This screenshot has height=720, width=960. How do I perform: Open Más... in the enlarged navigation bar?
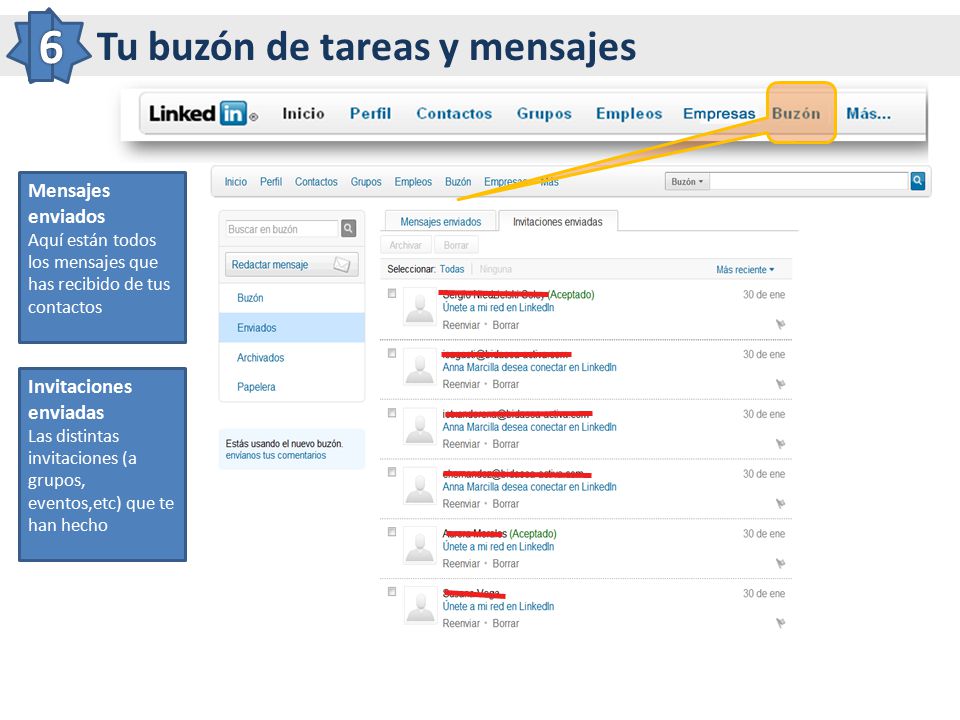868,113
